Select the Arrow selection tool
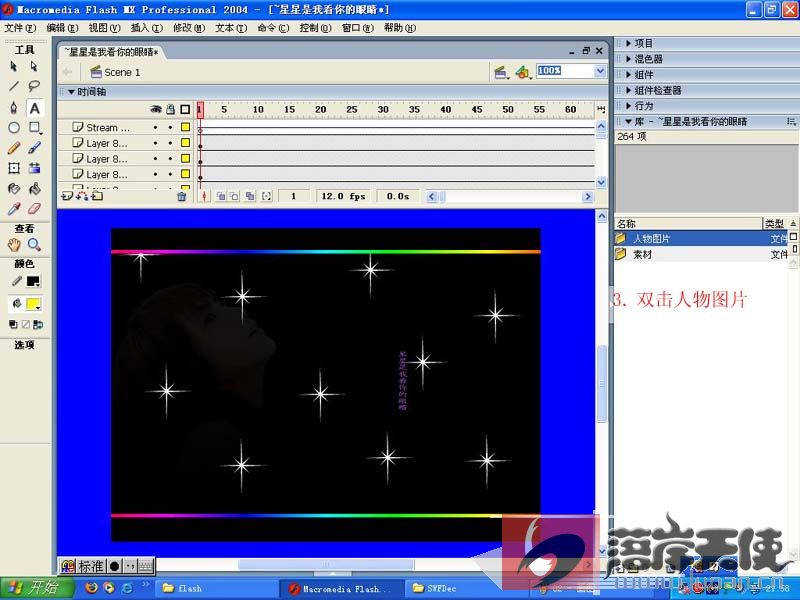The width and height of the screenshot is (800, 600). pos(14,66)
